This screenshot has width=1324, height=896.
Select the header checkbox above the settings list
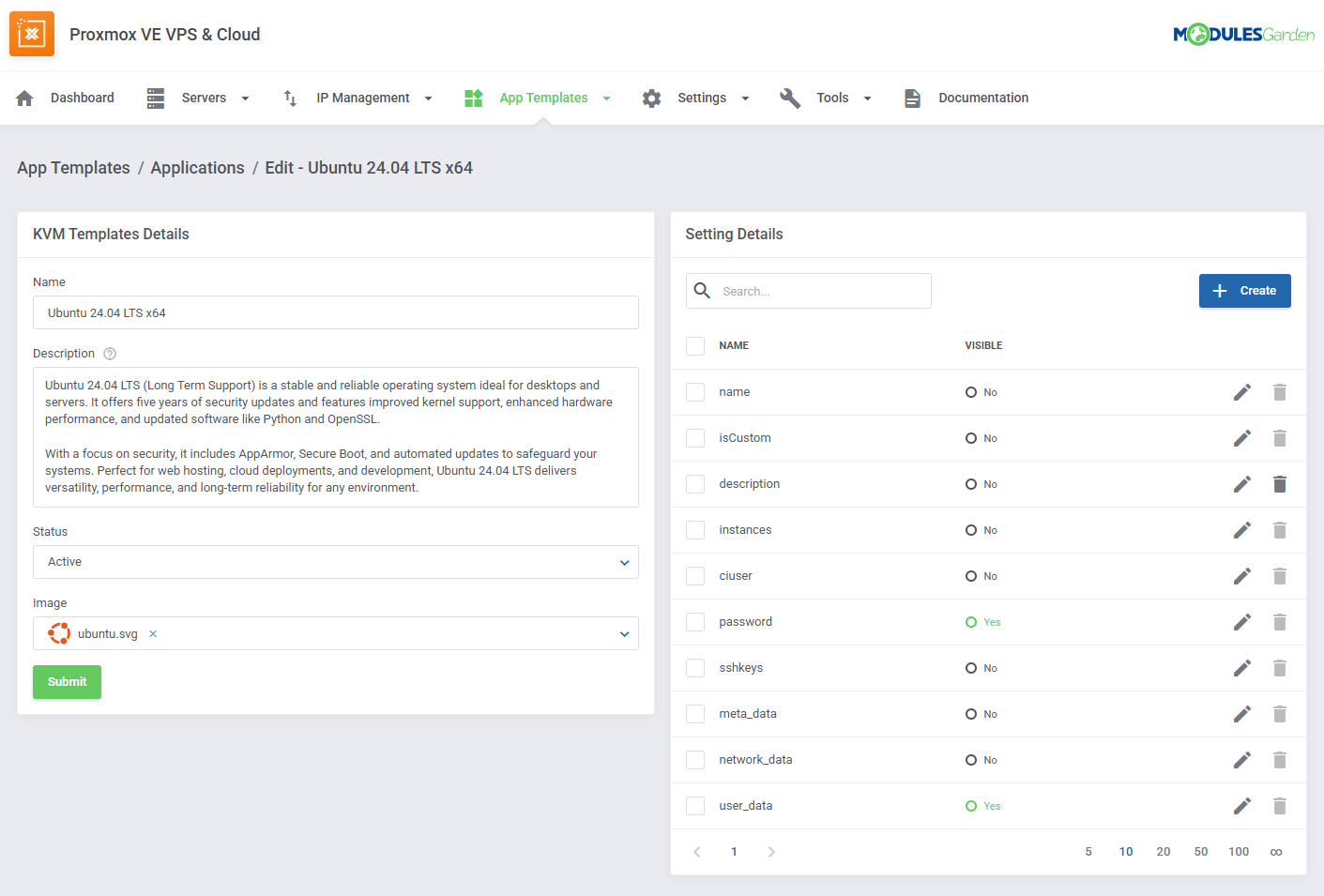point(695,345)
